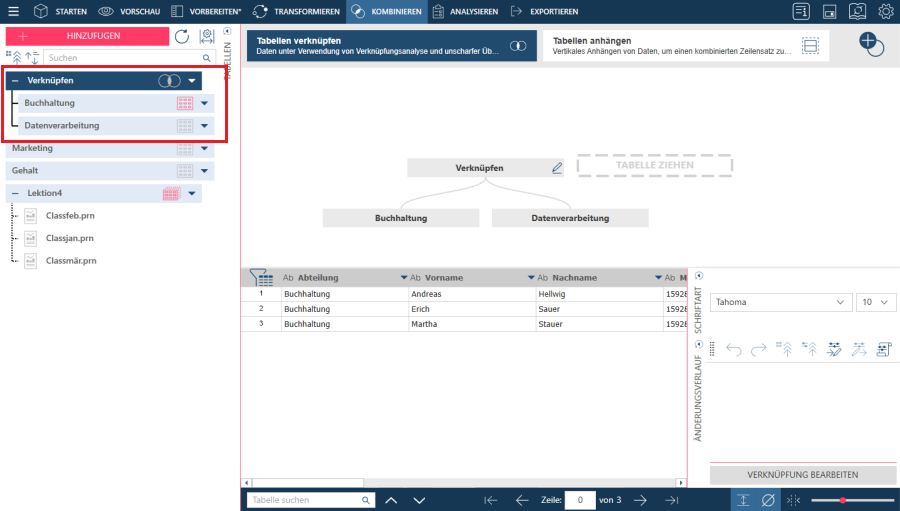900x511 pixels.
Task: Toggle the null value display button
Action: click(x=768, y=500)
